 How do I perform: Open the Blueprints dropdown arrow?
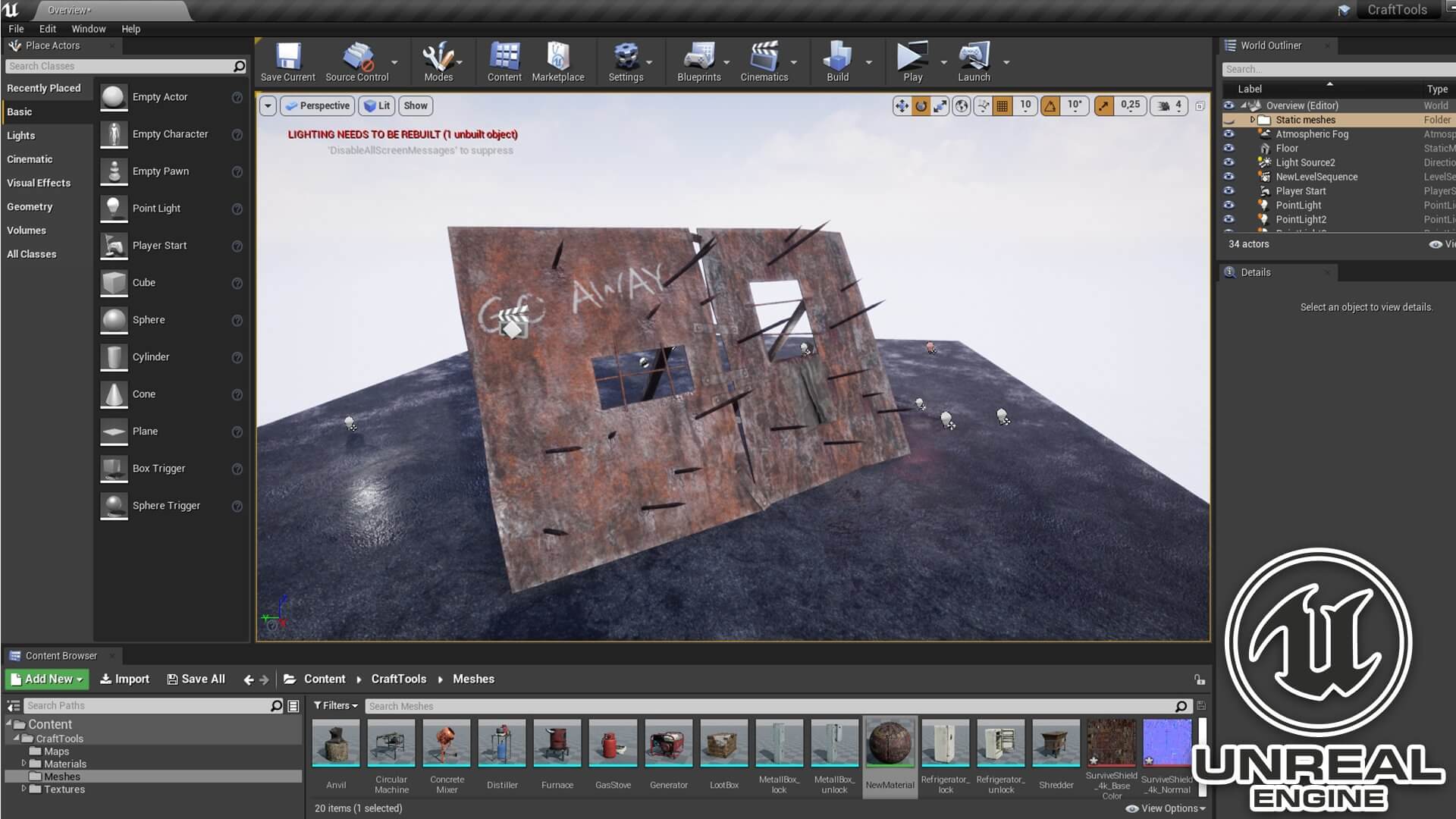click(x=726, y=62)
